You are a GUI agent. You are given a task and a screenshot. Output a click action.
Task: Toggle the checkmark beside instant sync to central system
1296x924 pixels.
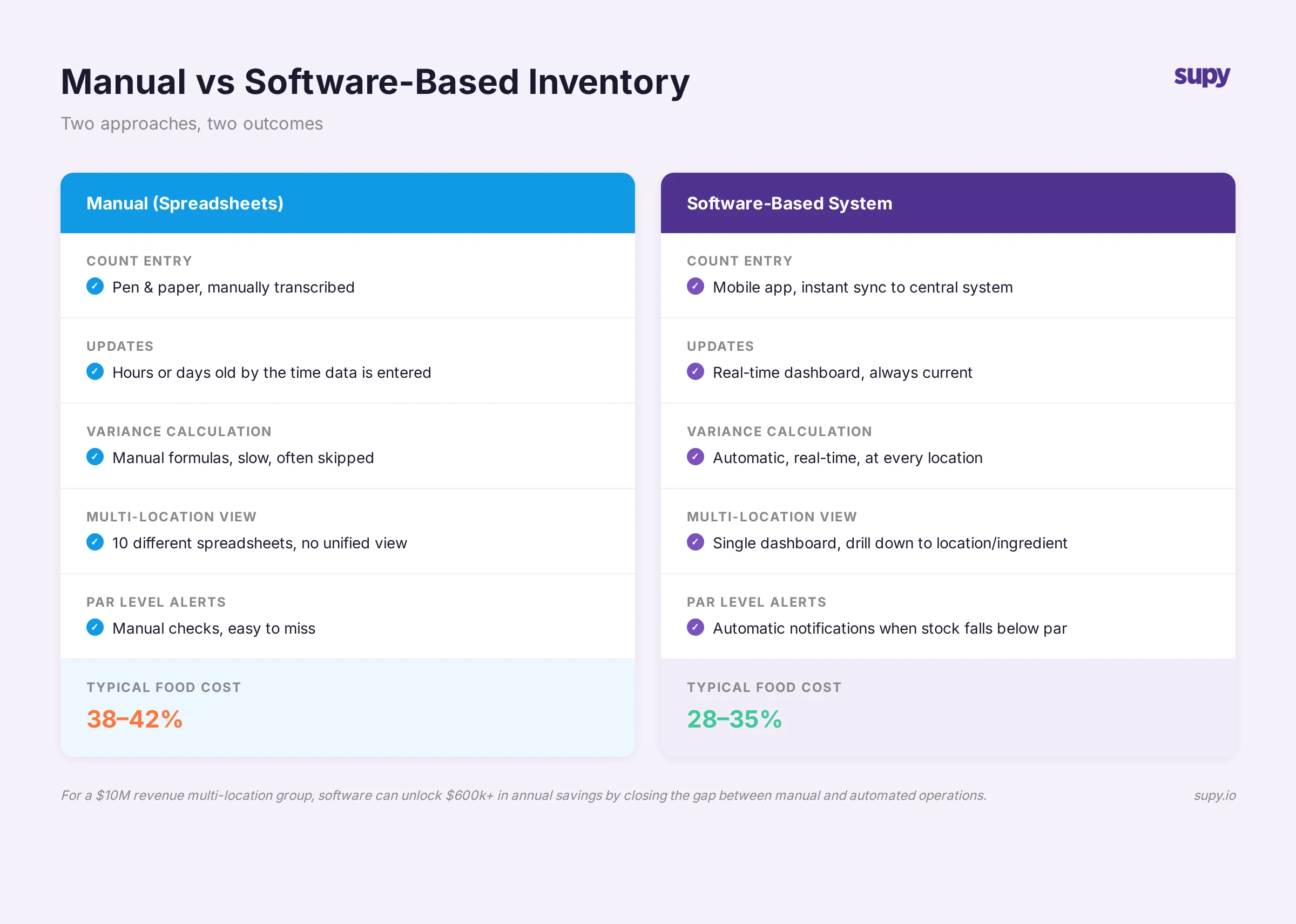[696, 287]
